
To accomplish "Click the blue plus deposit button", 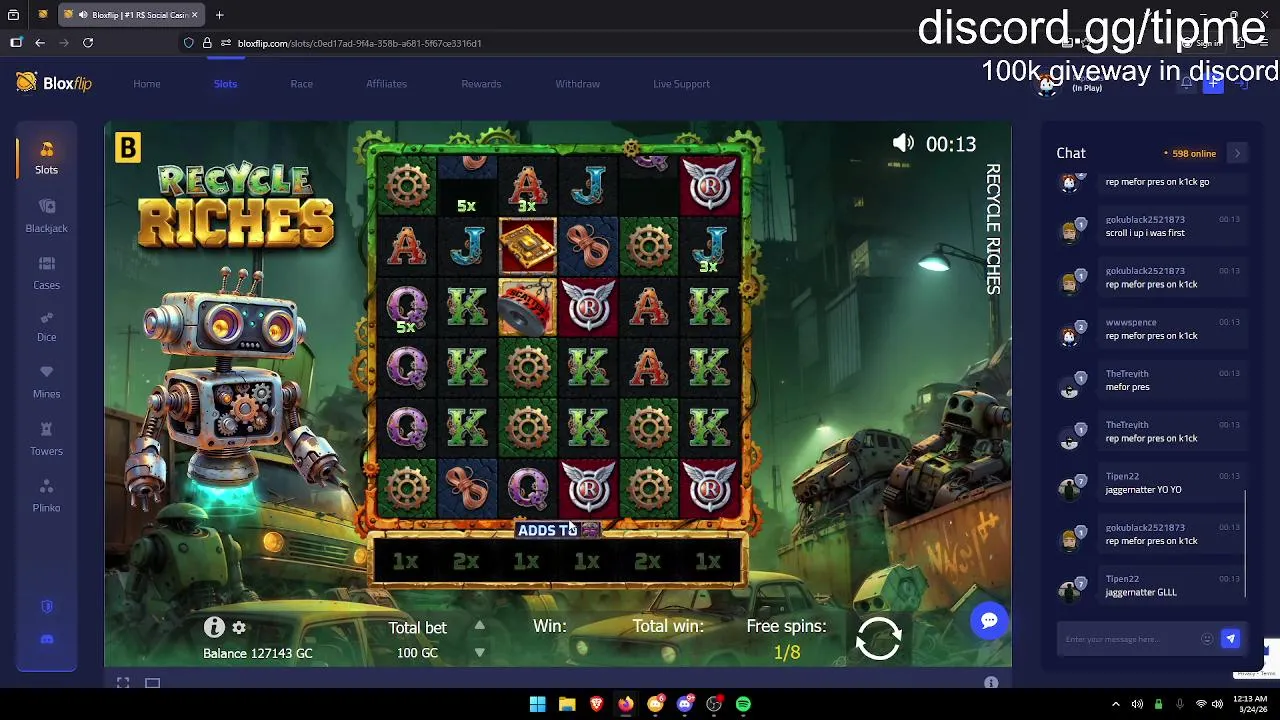I will click(1213, 84).
